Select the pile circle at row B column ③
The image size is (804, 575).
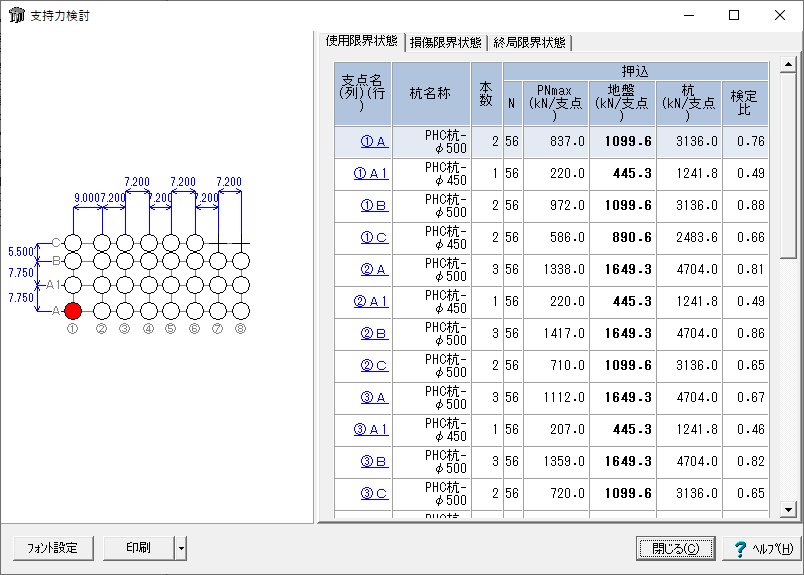(125, 261)
